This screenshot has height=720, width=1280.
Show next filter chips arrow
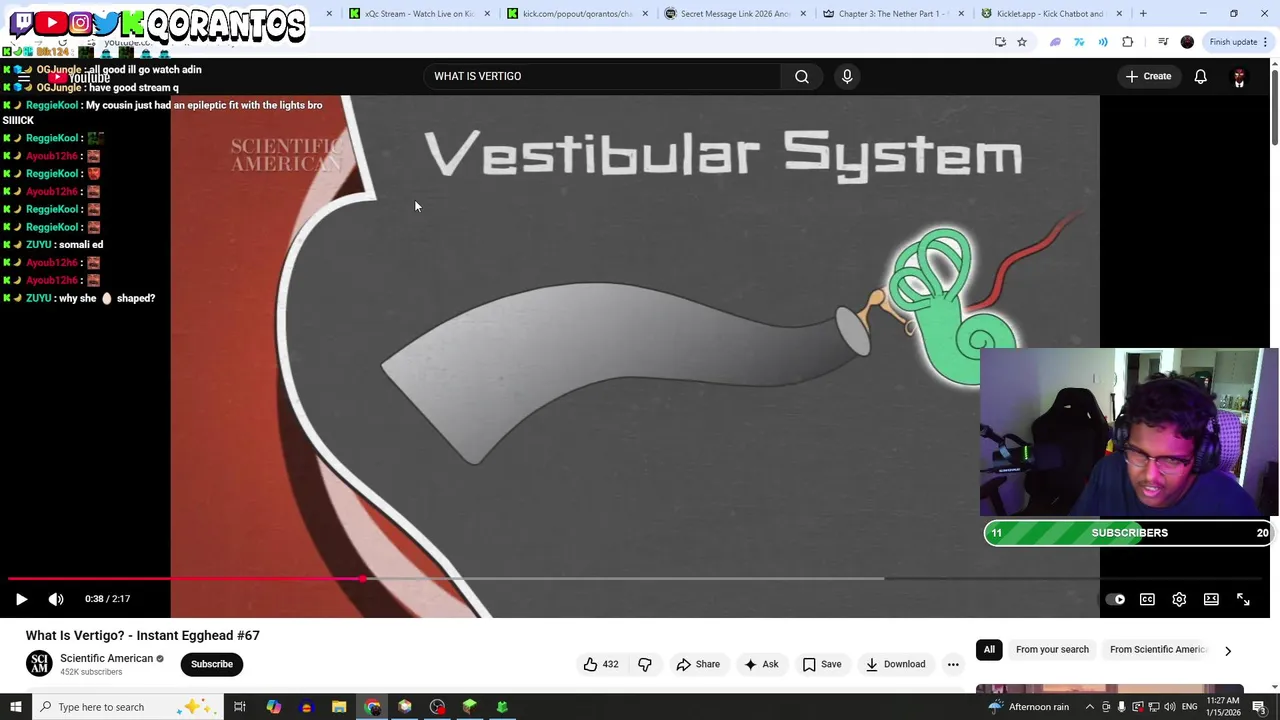pos(1228,651)
